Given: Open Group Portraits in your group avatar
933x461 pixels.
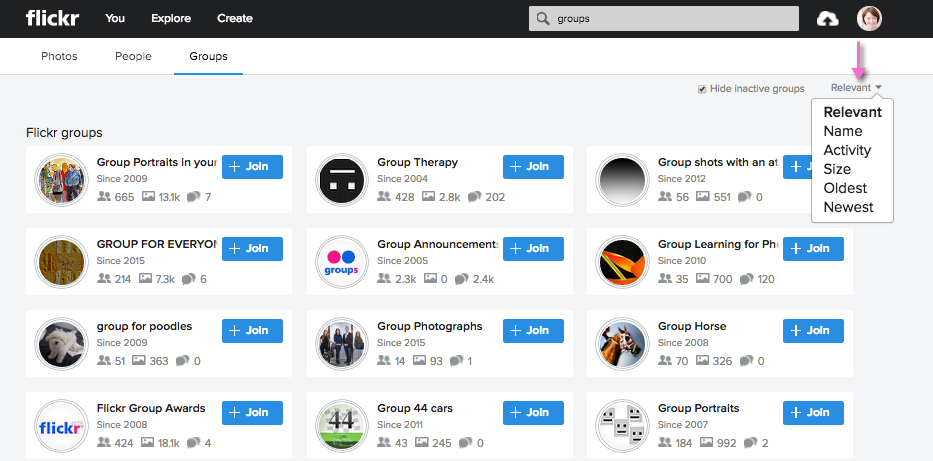Looking at the screenshot, I should point(61,180).
